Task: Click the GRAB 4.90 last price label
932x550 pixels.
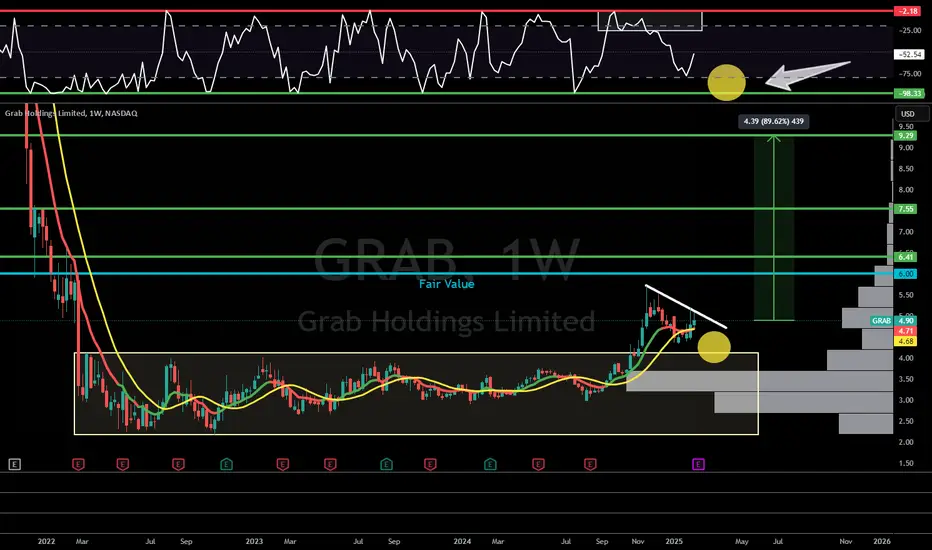Action: tap(893, 320)
